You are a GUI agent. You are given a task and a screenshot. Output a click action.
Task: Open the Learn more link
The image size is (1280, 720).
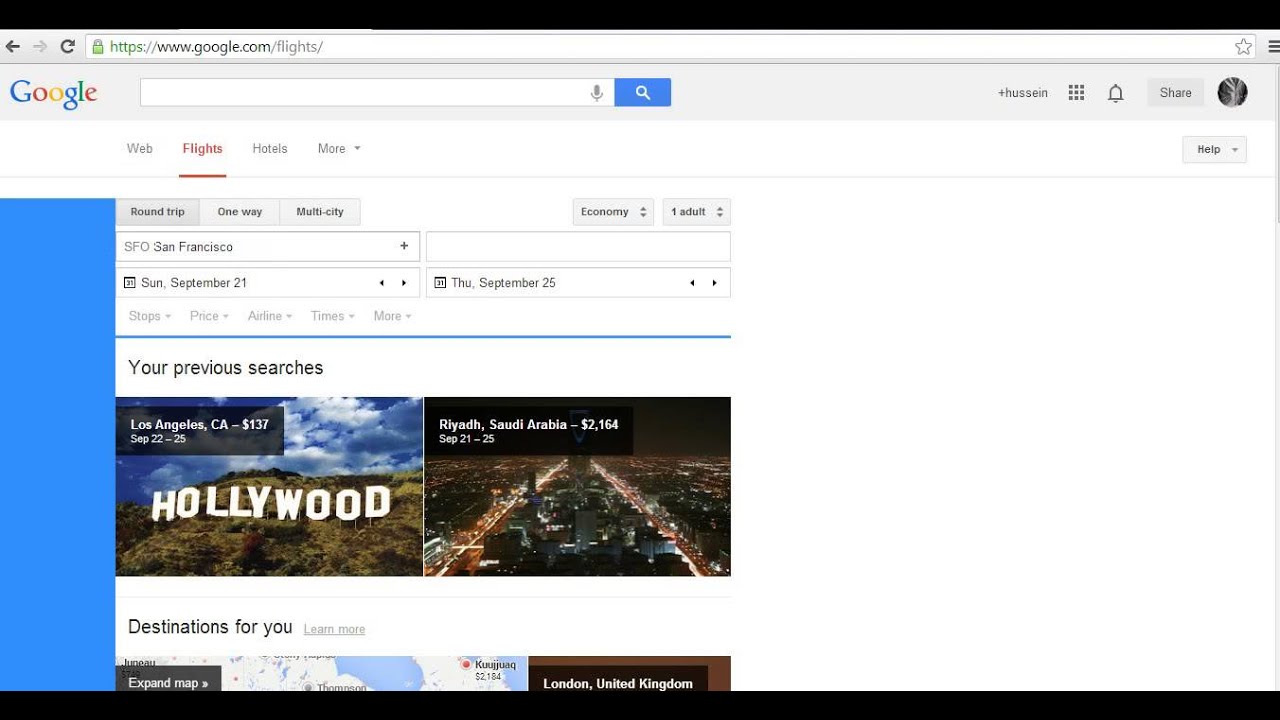tap(334, 629)
